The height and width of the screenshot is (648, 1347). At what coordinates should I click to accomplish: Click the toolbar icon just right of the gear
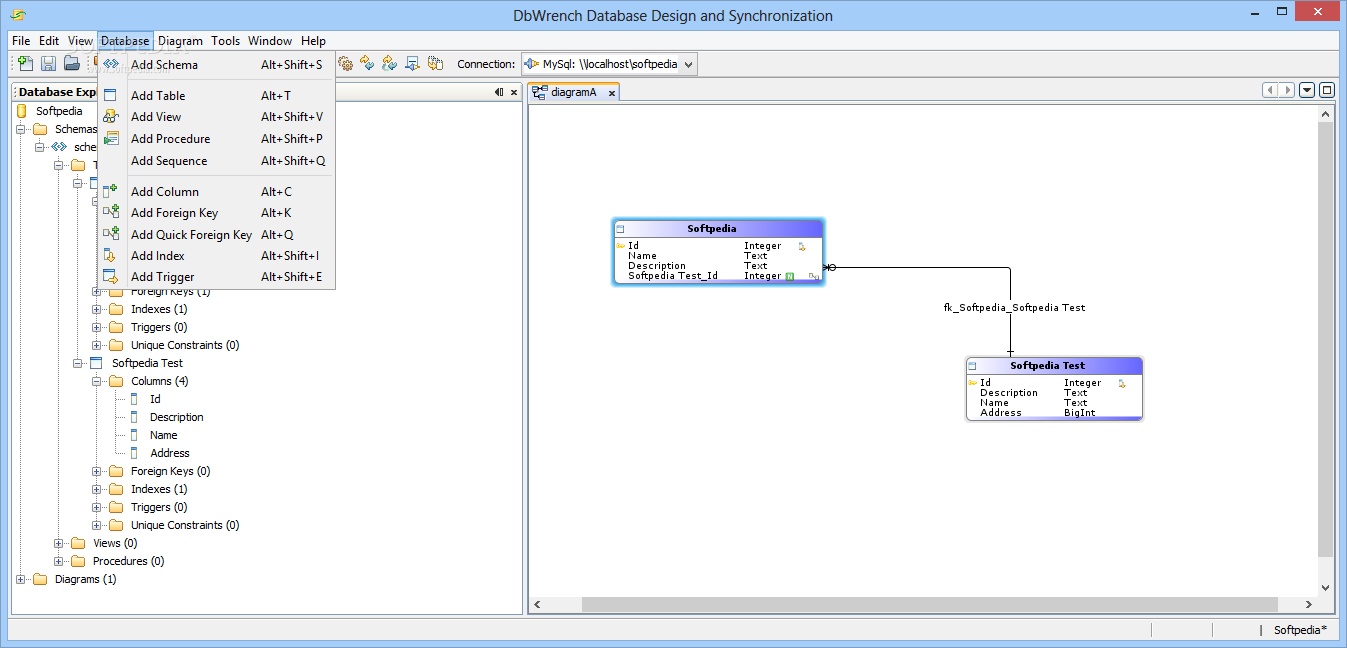367,64
